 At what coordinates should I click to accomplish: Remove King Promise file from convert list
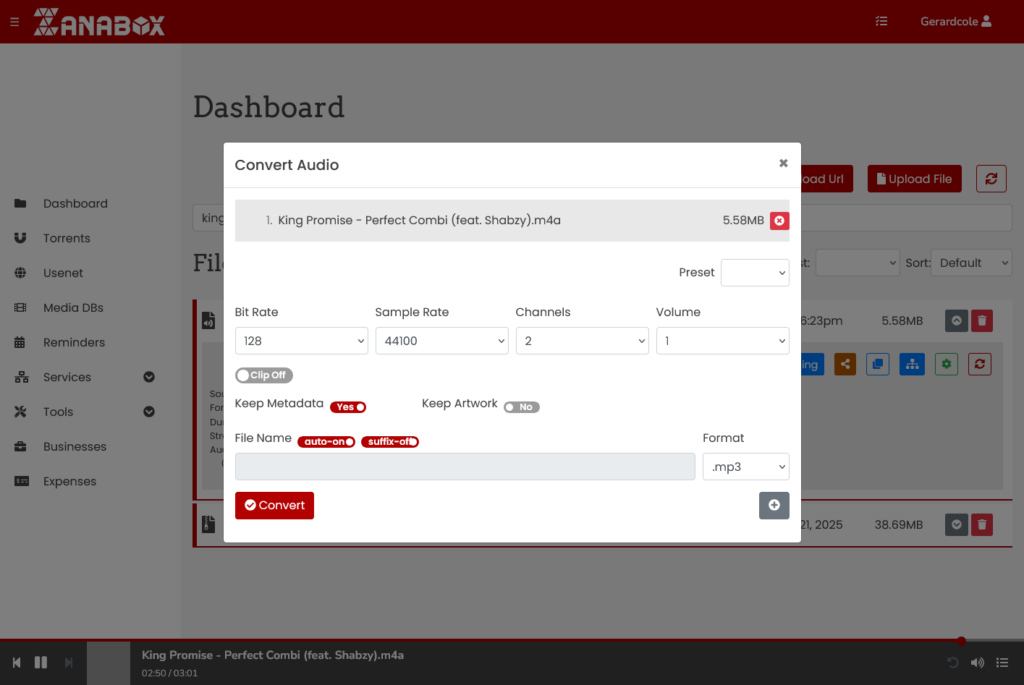click(x=779, y=221)
